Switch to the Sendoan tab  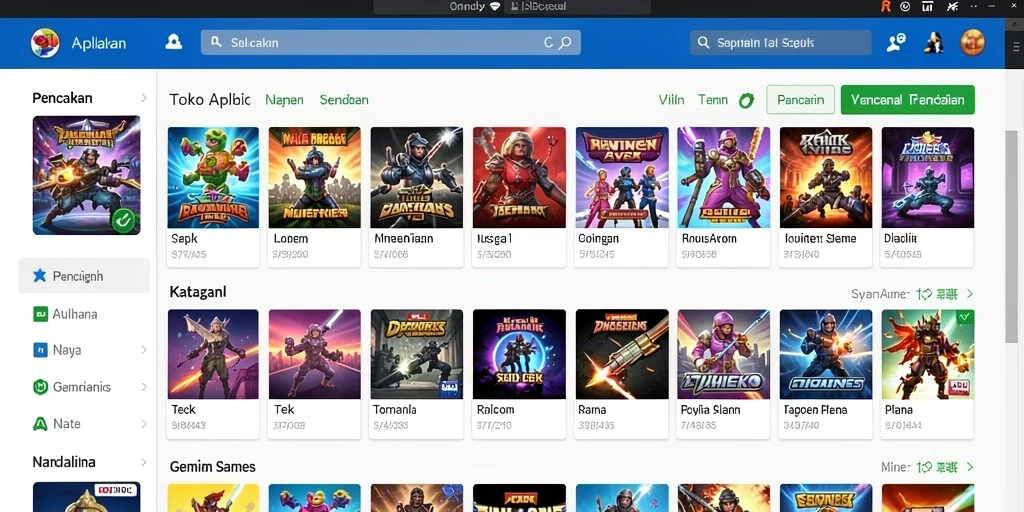pos(344,100)
